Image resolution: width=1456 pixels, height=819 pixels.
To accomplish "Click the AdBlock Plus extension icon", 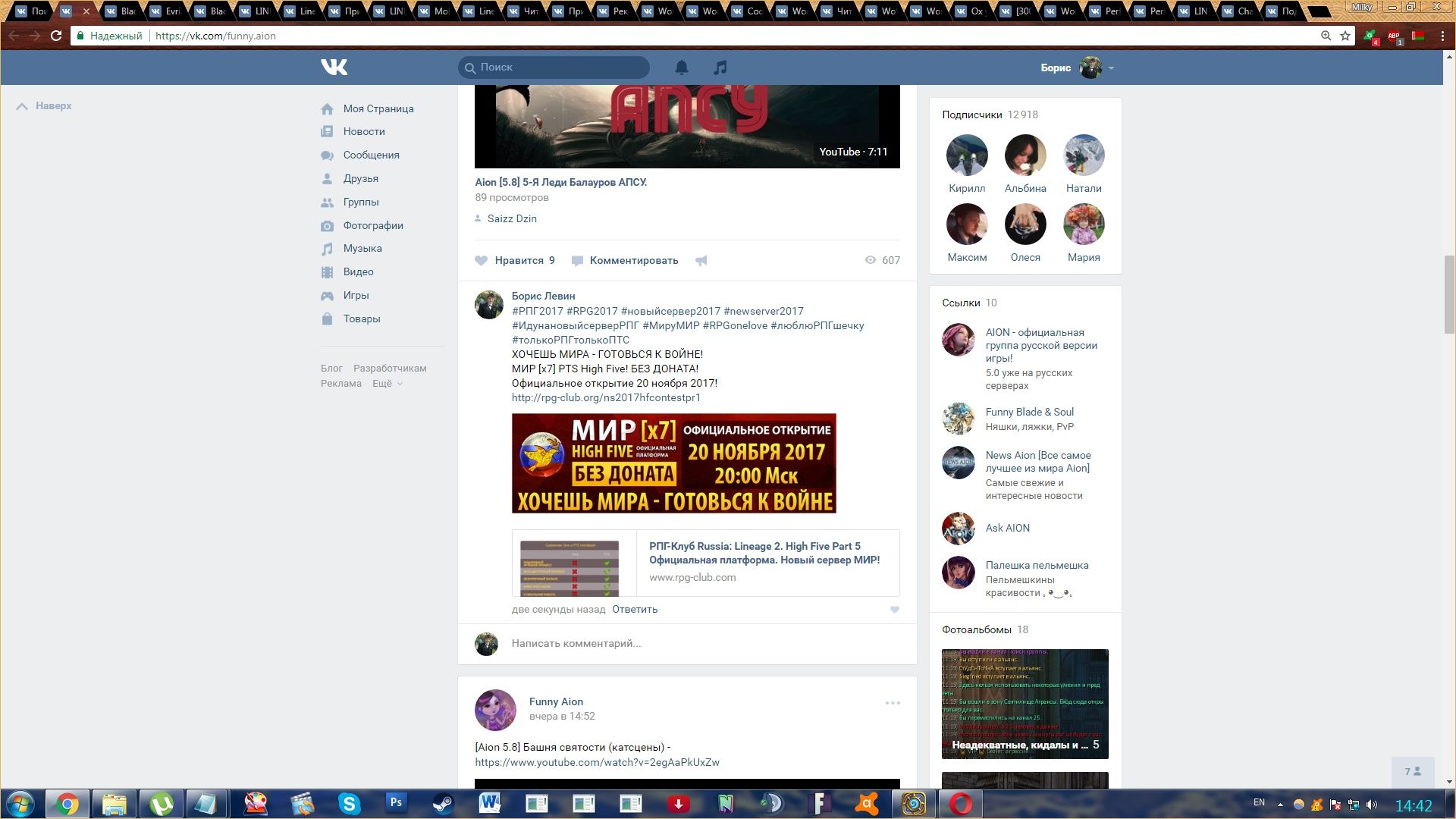I will (x=1394, y=36).
